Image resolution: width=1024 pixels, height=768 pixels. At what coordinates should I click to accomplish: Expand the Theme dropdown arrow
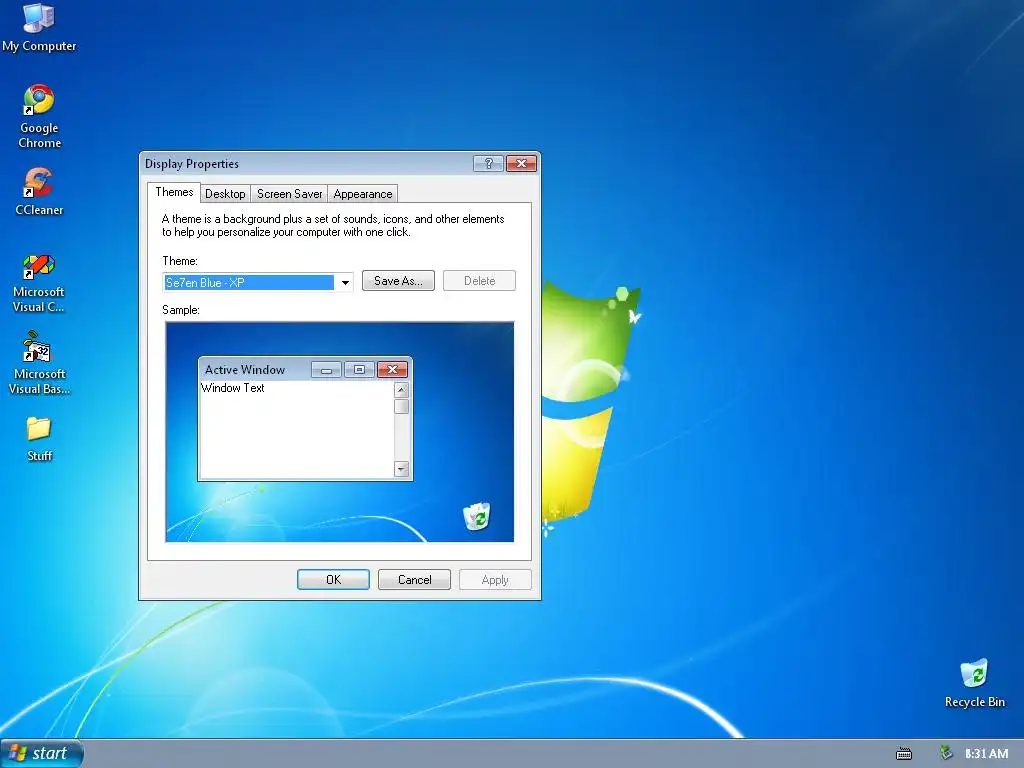point(345,283)
